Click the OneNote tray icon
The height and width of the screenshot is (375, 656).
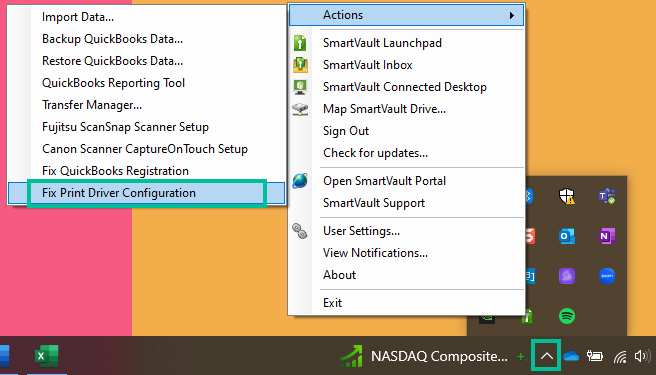coord(607,236)
